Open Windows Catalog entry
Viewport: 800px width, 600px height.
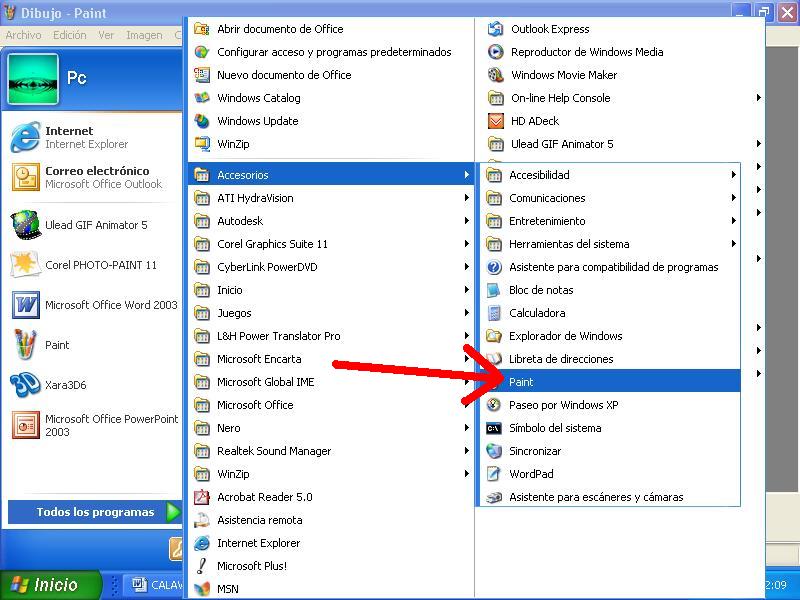pyautogui.click(x=331, y=97)
